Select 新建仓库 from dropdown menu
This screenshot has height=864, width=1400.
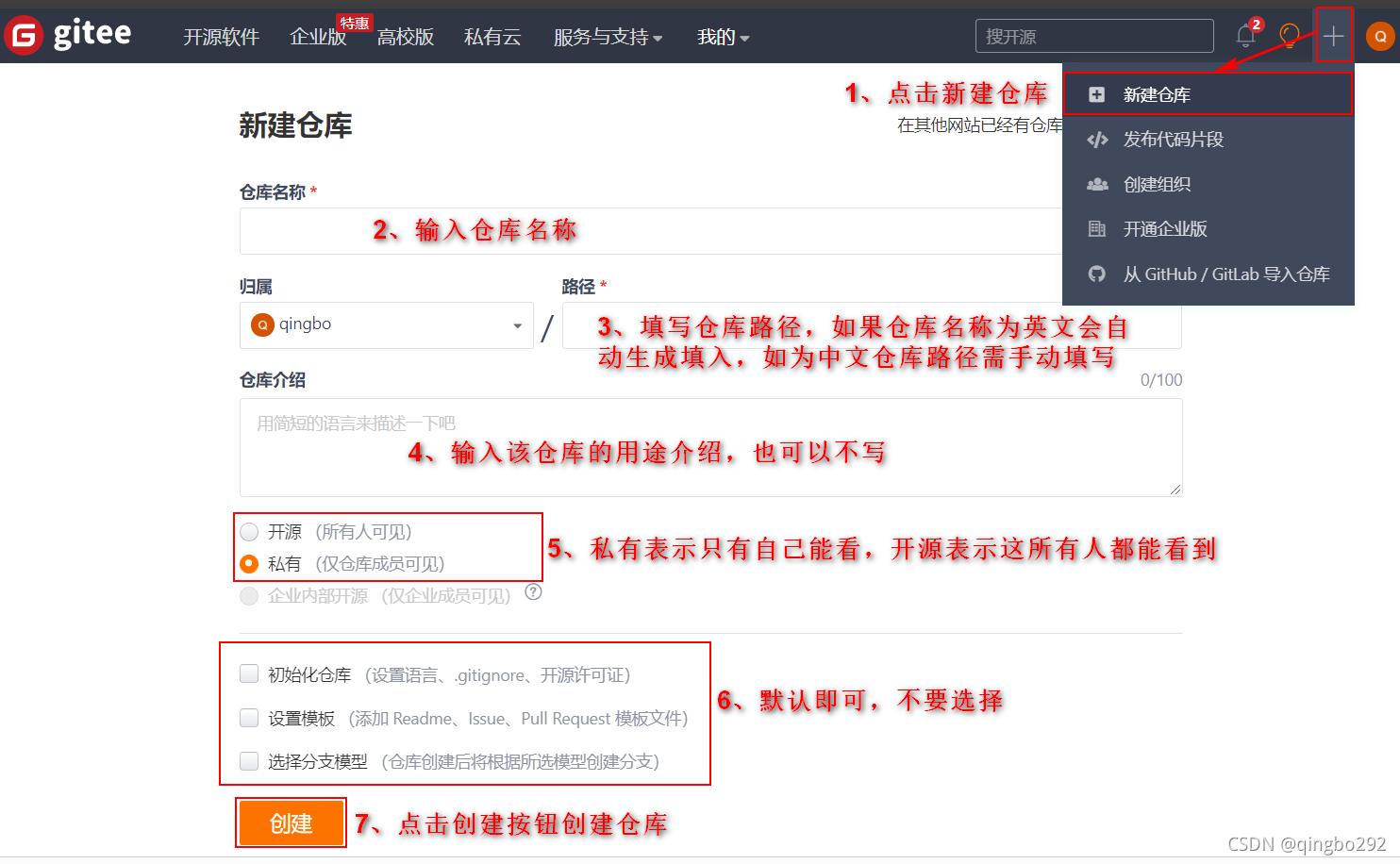point(1208,94)
